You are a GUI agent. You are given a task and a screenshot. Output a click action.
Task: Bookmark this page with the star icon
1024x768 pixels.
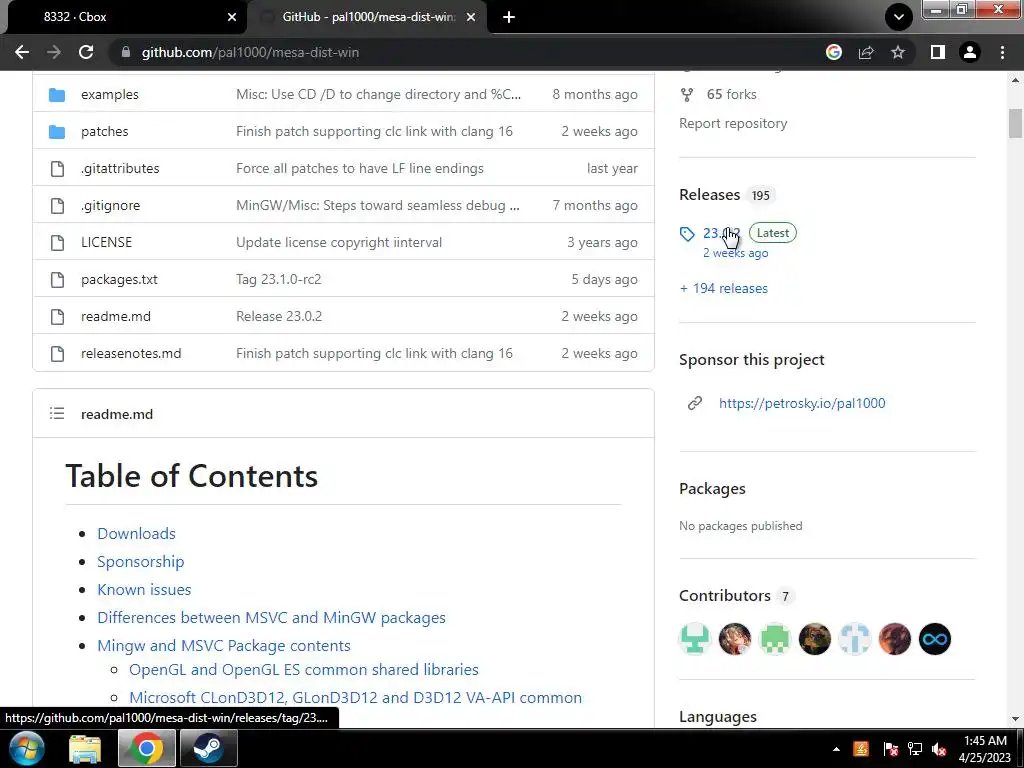coord(898,52)
